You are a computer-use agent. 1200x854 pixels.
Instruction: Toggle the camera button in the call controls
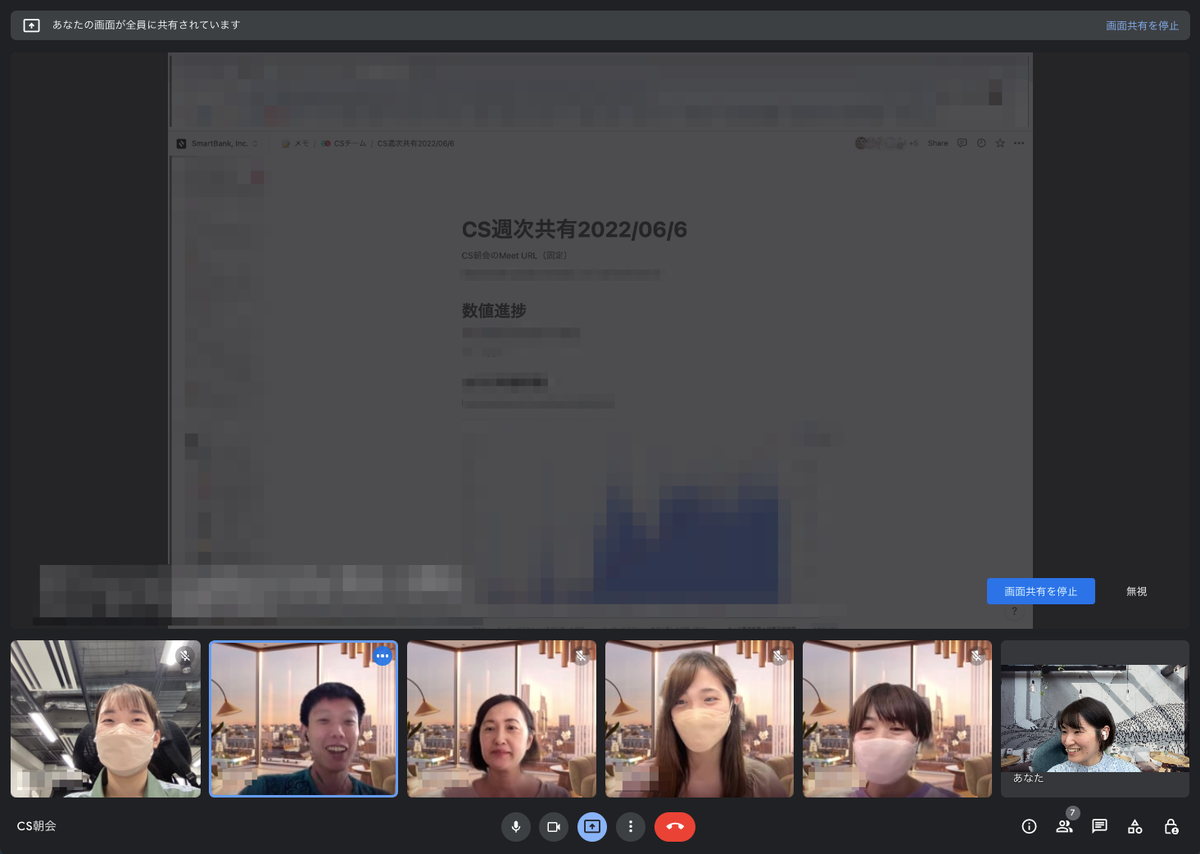pyautogui.click(x=553, y=827)
